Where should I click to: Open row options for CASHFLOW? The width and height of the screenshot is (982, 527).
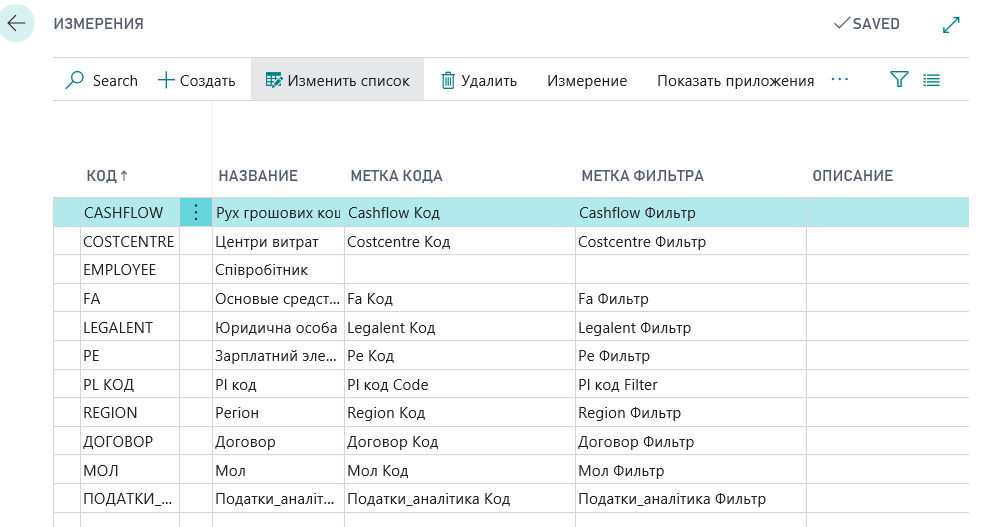click(x=195, y=212)
